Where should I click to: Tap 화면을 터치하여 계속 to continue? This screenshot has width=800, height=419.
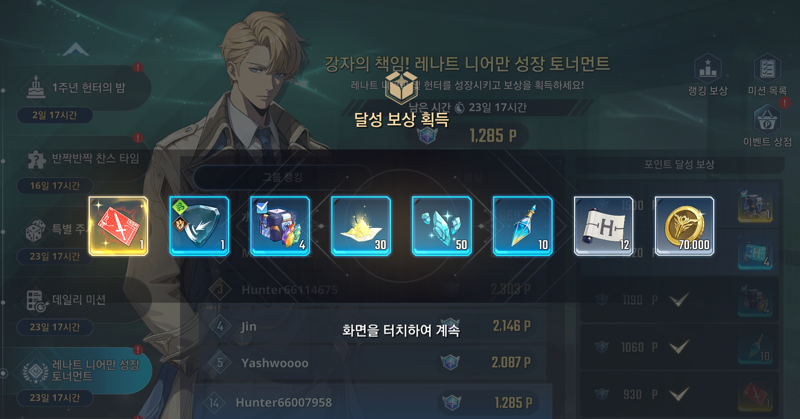click(401, 330)
